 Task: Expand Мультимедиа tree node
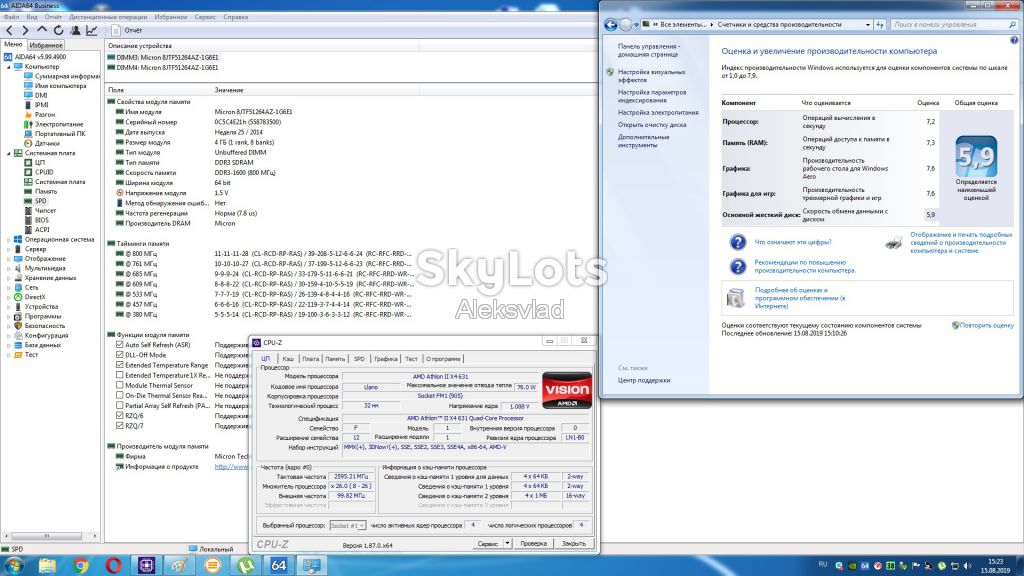pos(8,268)
